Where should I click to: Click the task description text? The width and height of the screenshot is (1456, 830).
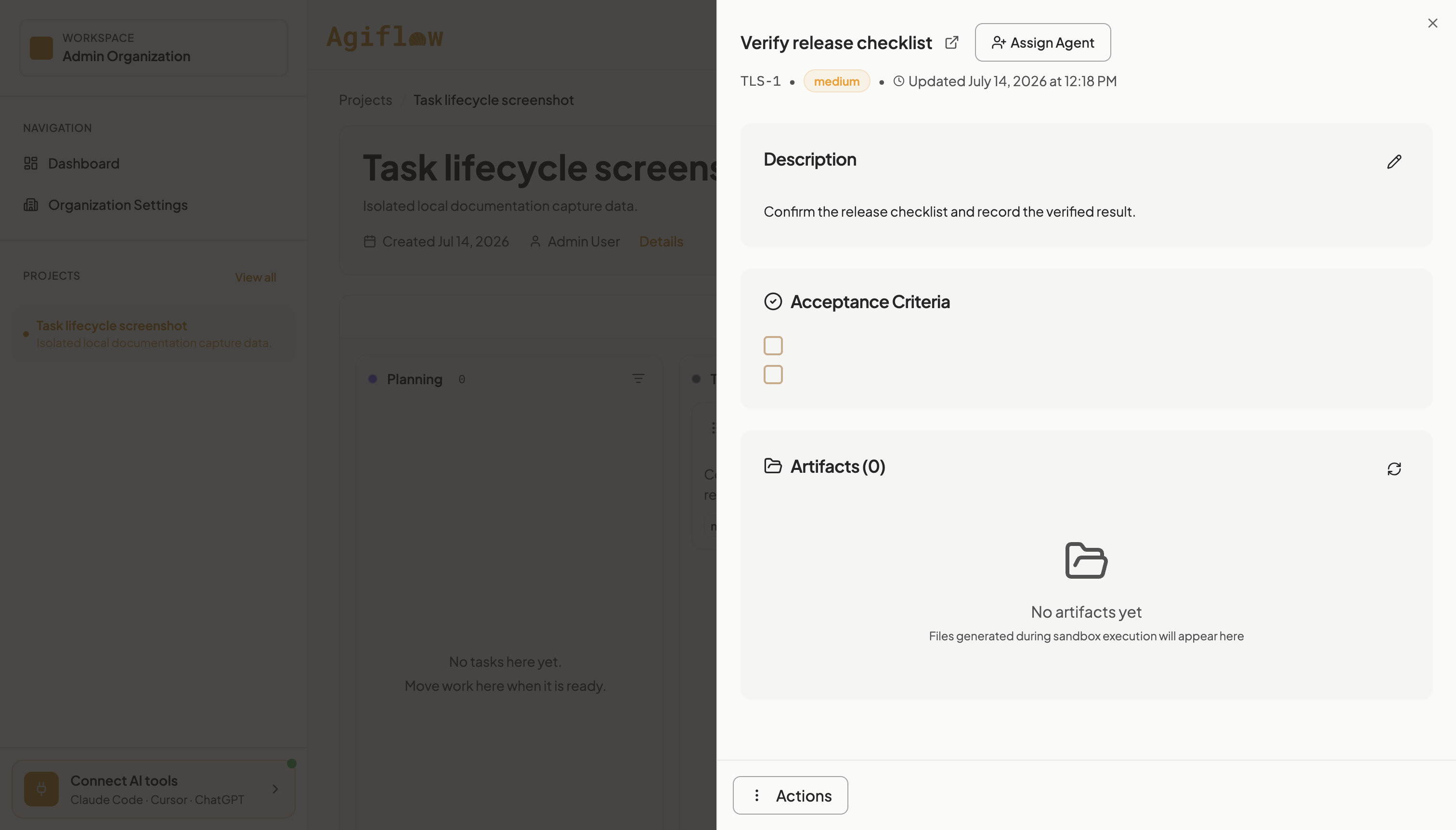(x=949, y=211)
